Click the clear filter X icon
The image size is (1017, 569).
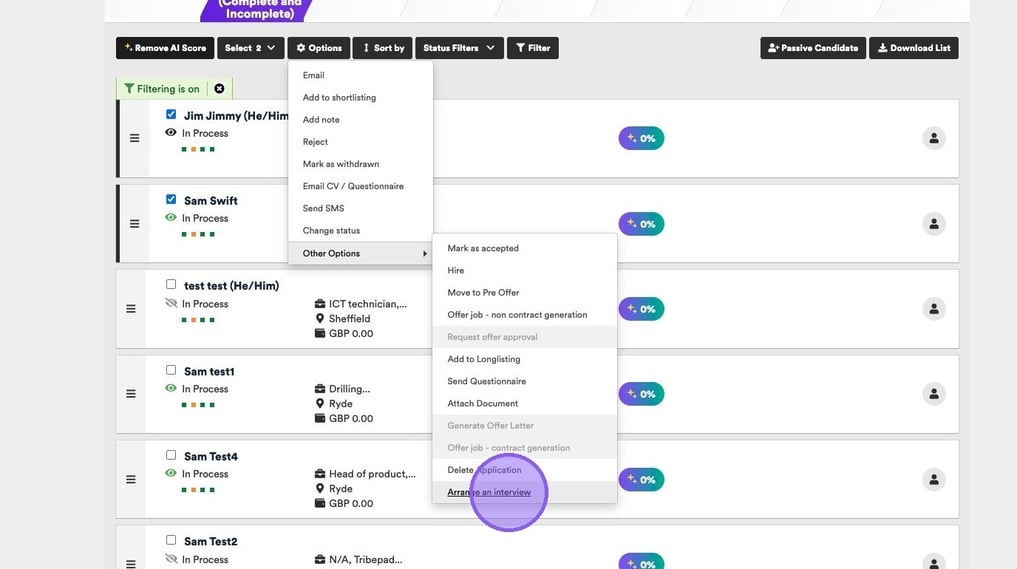pos(219,89)
